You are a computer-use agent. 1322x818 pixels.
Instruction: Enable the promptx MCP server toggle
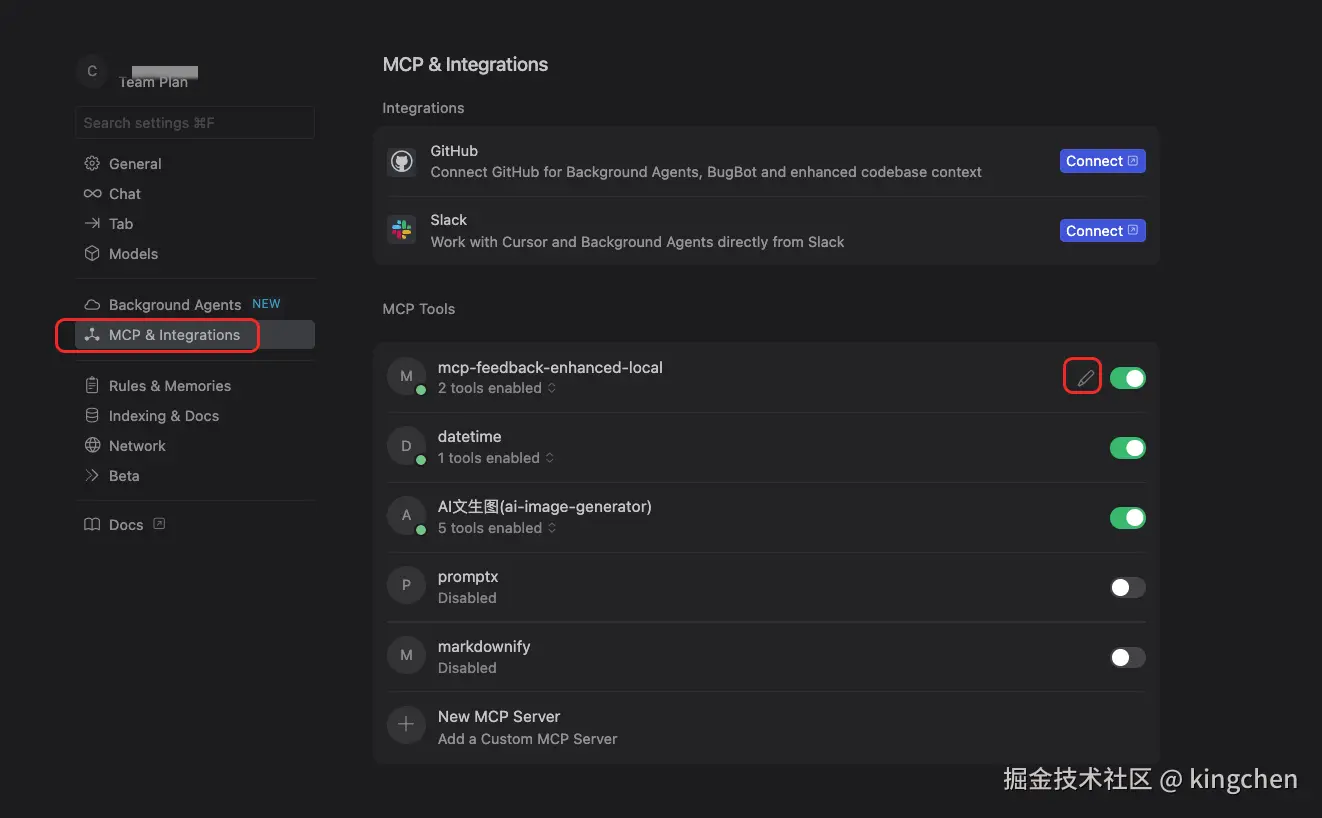pos(1128,588)
